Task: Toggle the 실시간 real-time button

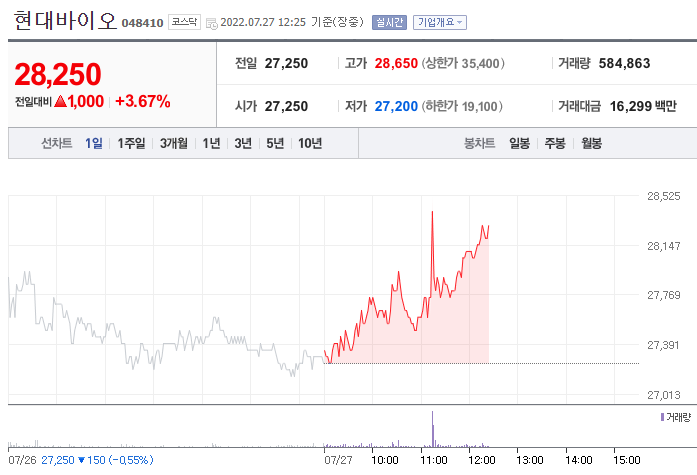Action: [389, 22]
